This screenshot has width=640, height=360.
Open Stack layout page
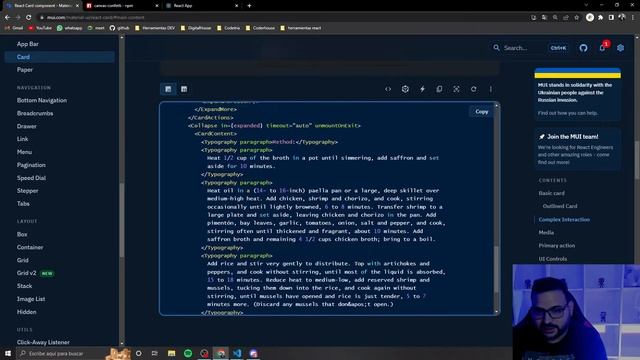pos(24,286)
